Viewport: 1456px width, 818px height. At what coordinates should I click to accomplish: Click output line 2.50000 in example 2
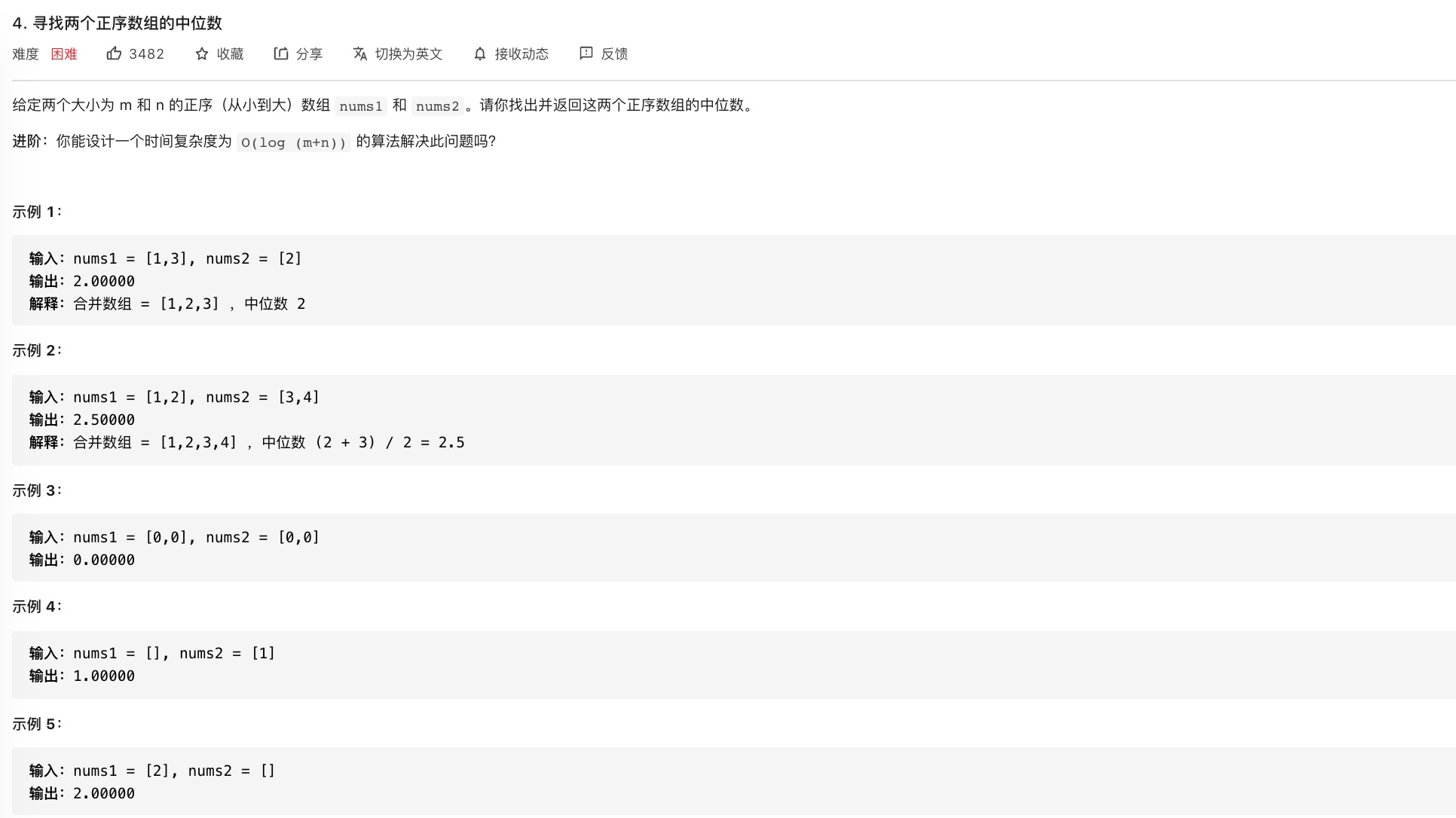tap(104, 420)
